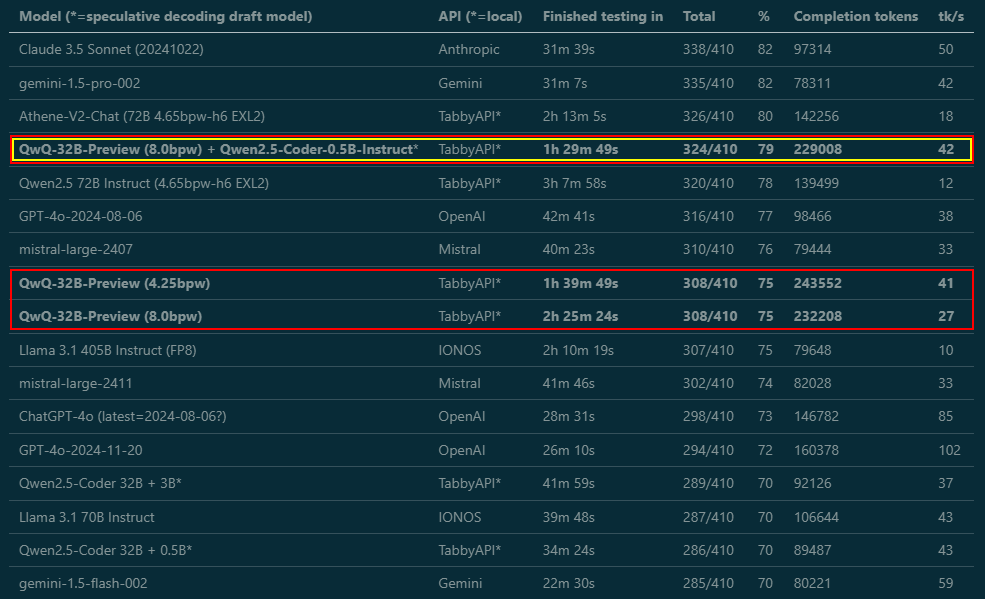Click the '1h 29m 49s' testing time cell
This screenshot has width=985, height=599.
coord(580,149)
